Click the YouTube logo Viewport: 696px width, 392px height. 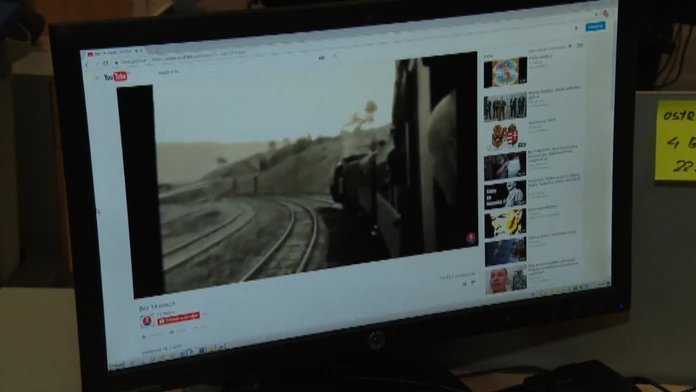coord(115,77)
